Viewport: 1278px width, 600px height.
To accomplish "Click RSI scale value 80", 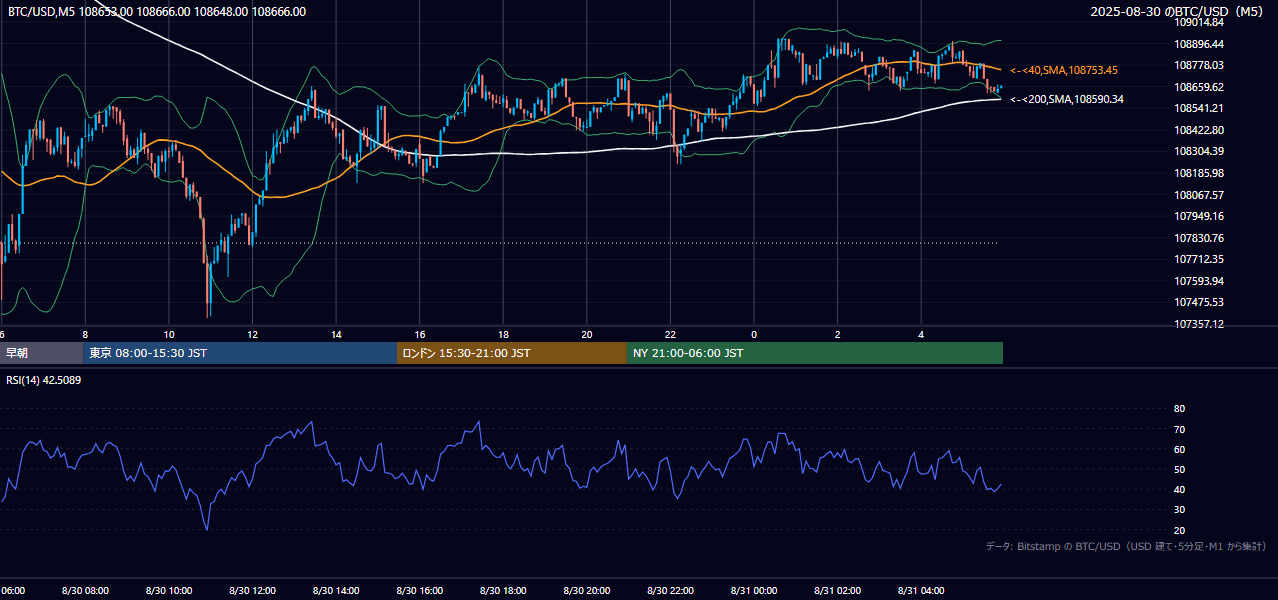I will click(x=1179, y=409).
